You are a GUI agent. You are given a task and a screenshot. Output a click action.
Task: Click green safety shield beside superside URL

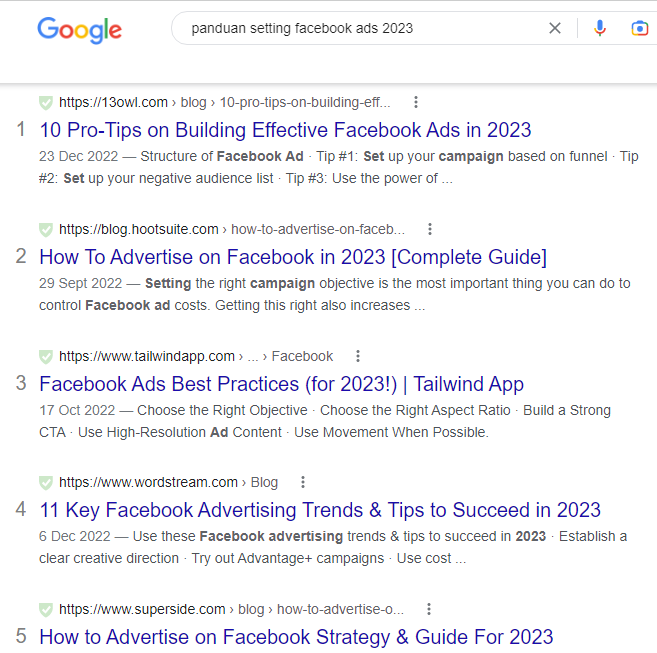[x=46, y=610]
